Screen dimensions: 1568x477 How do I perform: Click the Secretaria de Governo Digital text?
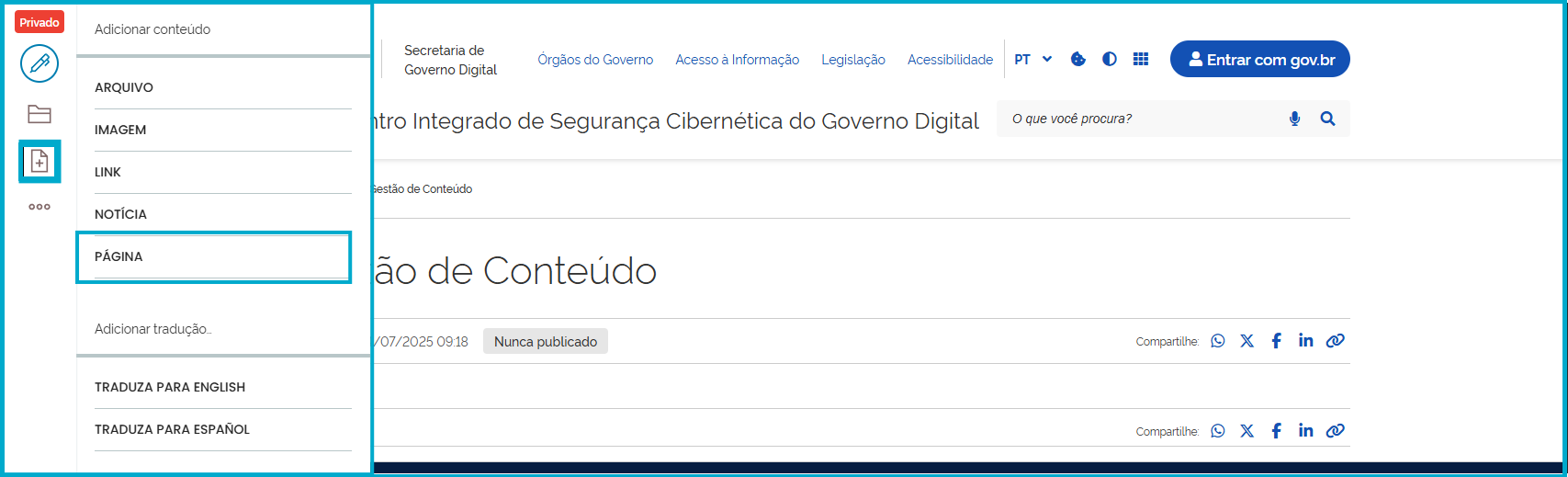pos(450,60)
